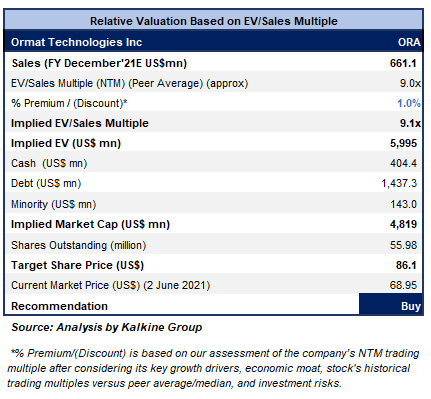Click the Premium/(Discount) footnote paragraph
The image size is (431, 399).
(213, 368)
